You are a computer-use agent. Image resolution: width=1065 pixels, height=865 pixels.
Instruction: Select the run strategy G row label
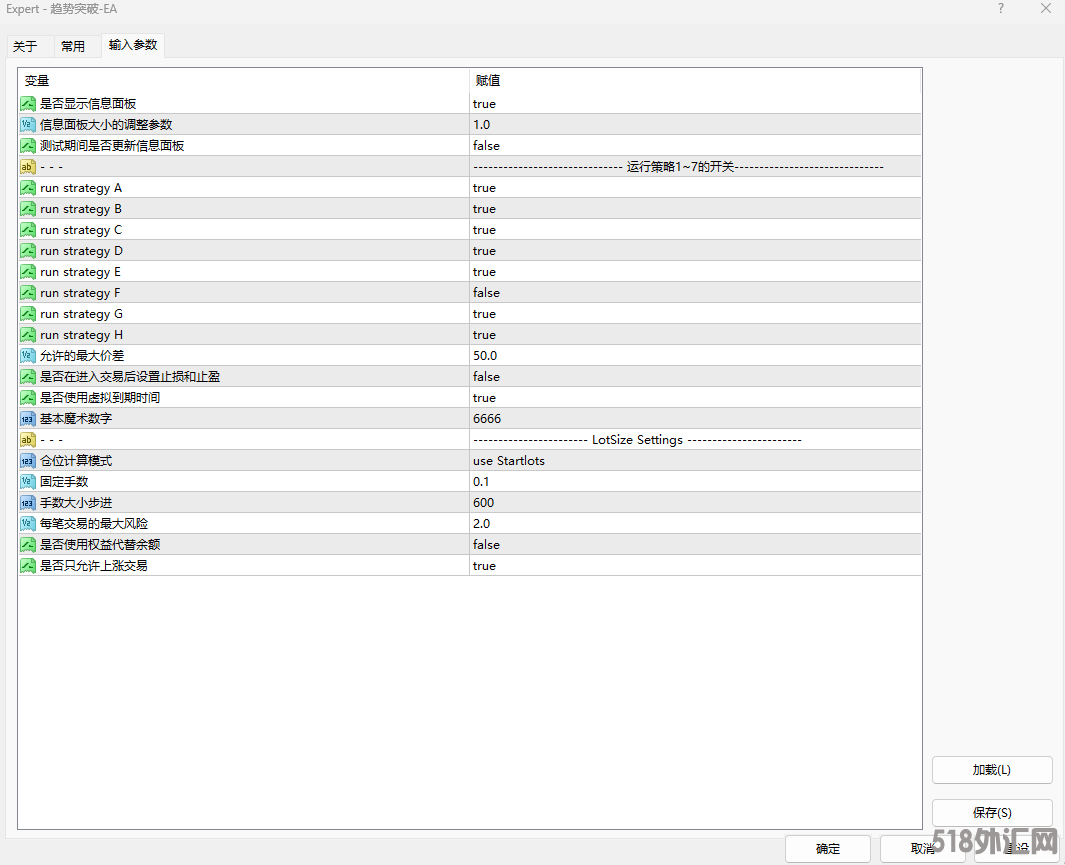[82, 314]
